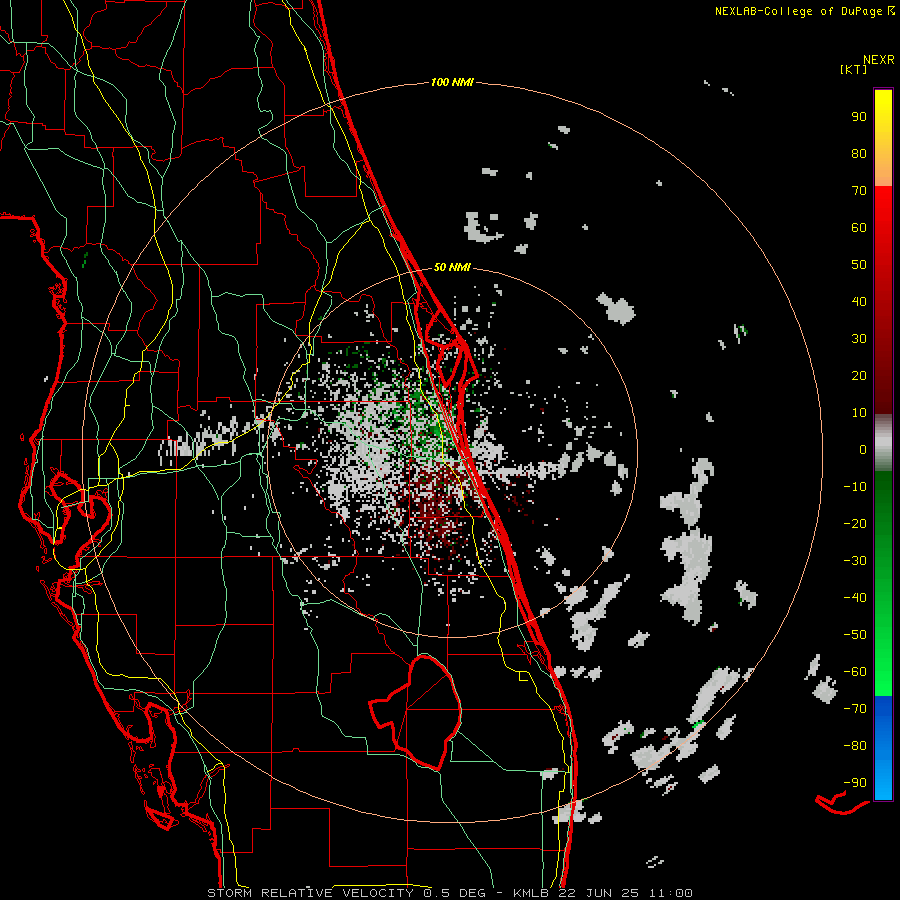Click the -60 value on velocity scale
900x900 pixels.
[855, 672]
